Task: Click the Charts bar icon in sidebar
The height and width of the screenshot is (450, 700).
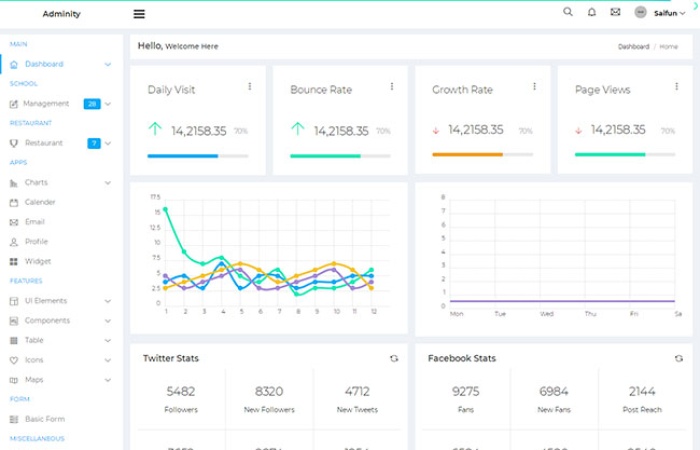Action: (14, 183)
